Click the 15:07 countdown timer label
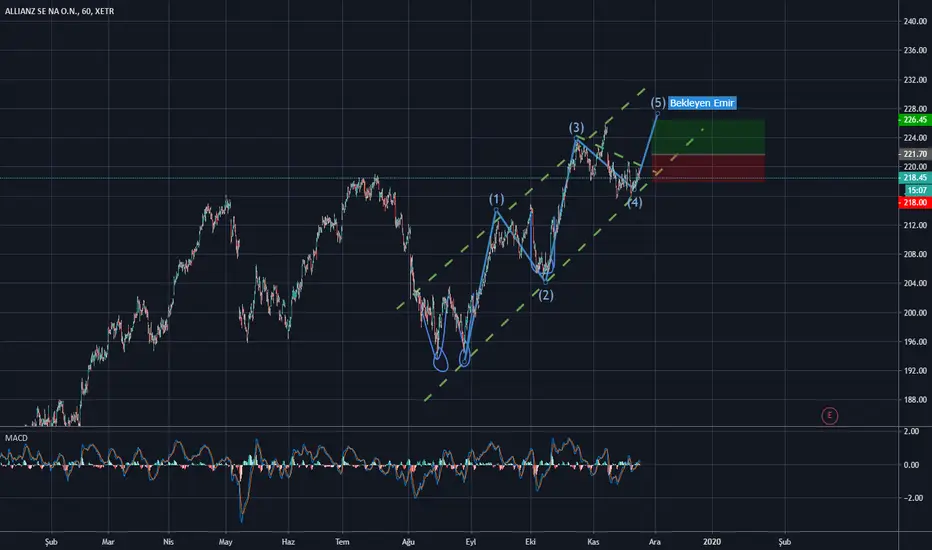932x550 pixels. click(x=917, y=190)
